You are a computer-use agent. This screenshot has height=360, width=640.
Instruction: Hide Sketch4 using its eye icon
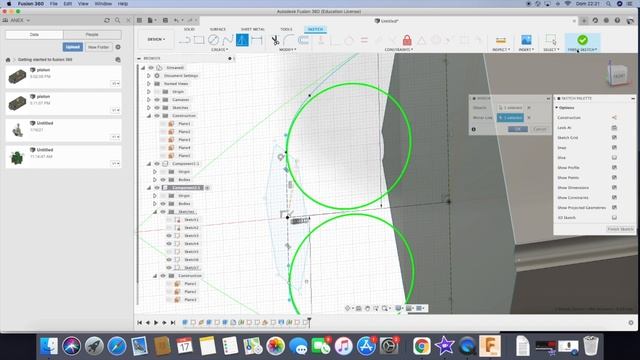pyautogui.click(x=169, y=244)
